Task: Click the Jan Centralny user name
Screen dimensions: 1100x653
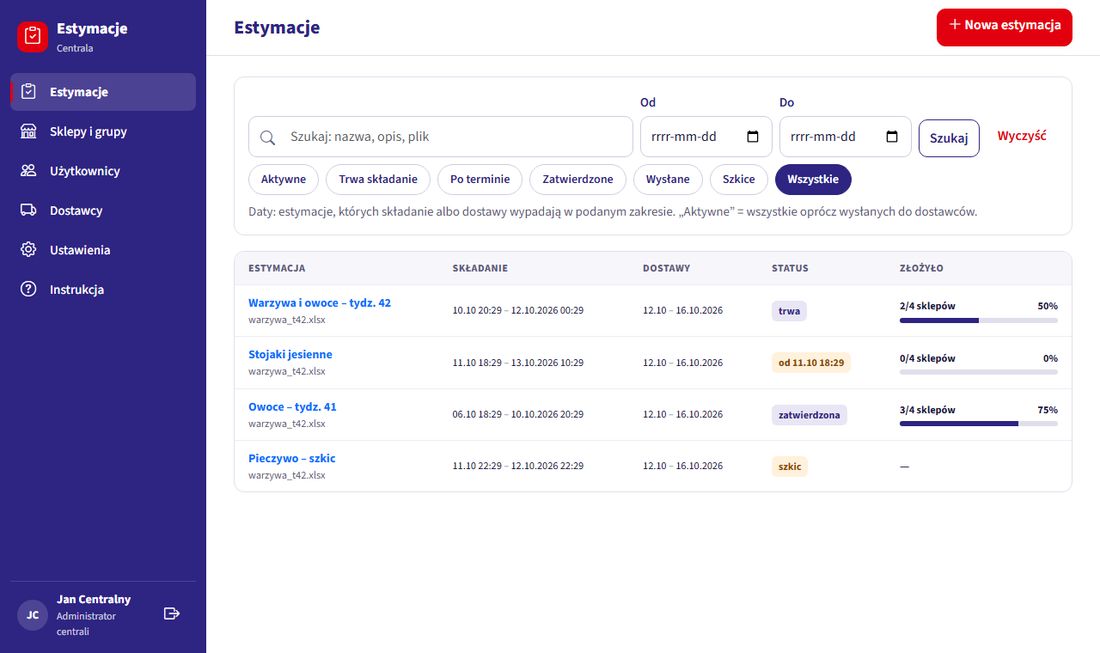Action: click(x=93, y=600)
